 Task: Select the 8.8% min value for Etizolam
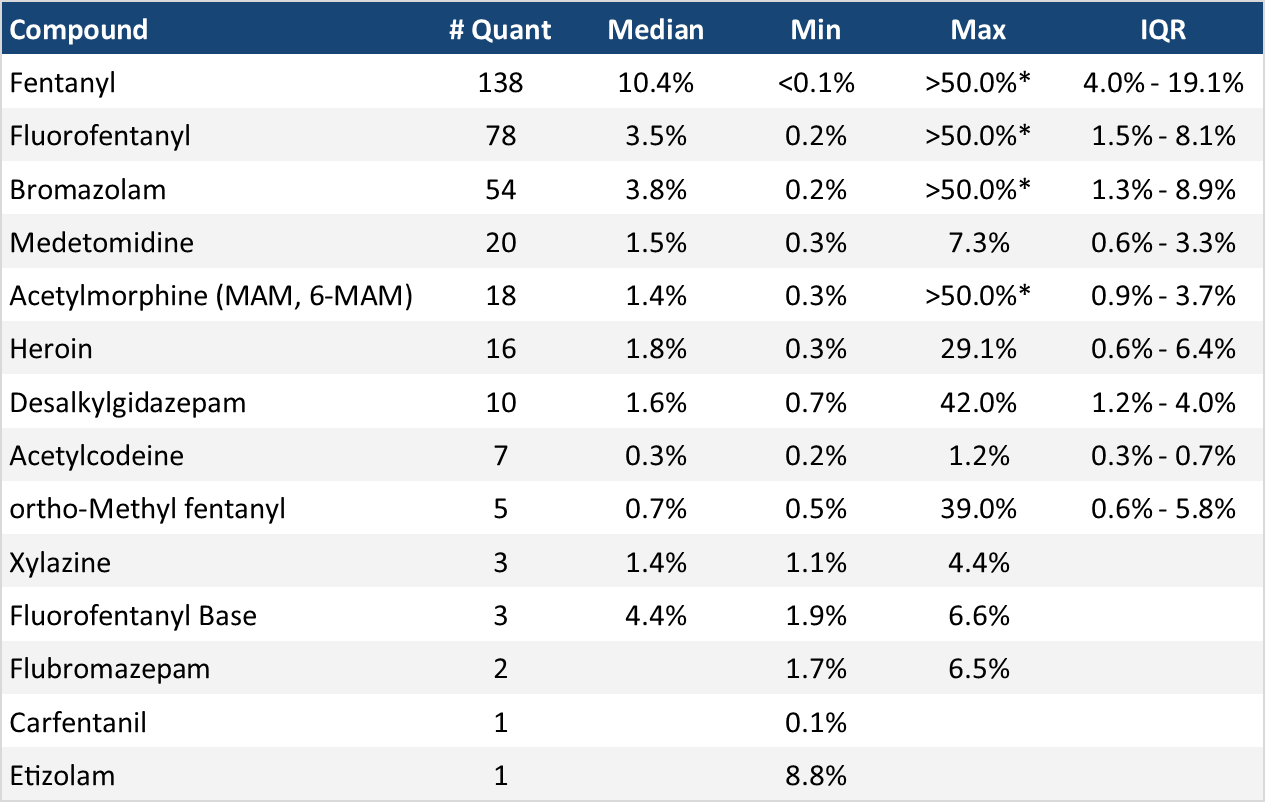coord(816,775)
